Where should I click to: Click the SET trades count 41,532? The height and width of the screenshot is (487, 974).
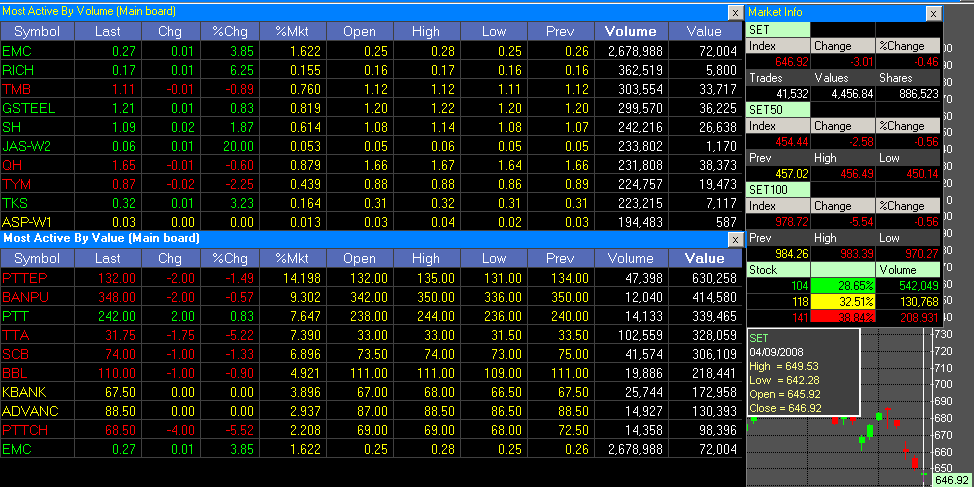coord(791,93)
